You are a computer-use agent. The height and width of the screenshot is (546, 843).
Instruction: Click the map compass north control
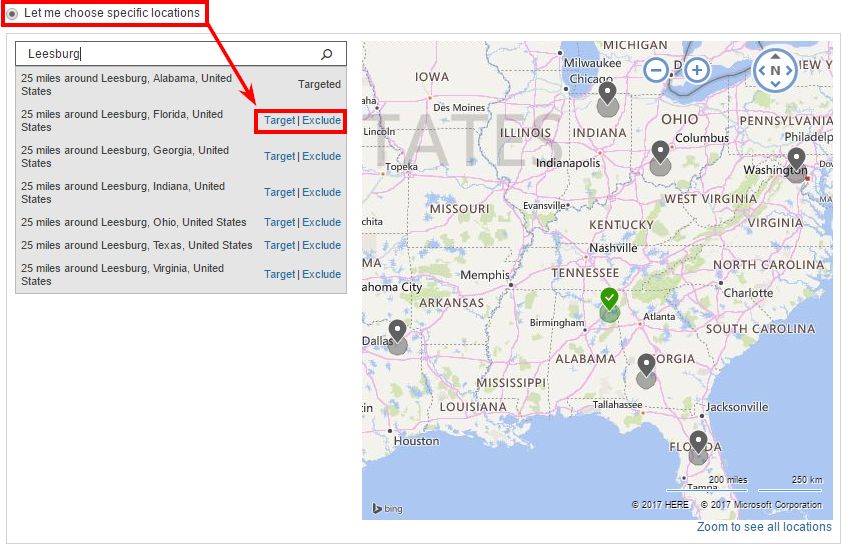(775, 70)
